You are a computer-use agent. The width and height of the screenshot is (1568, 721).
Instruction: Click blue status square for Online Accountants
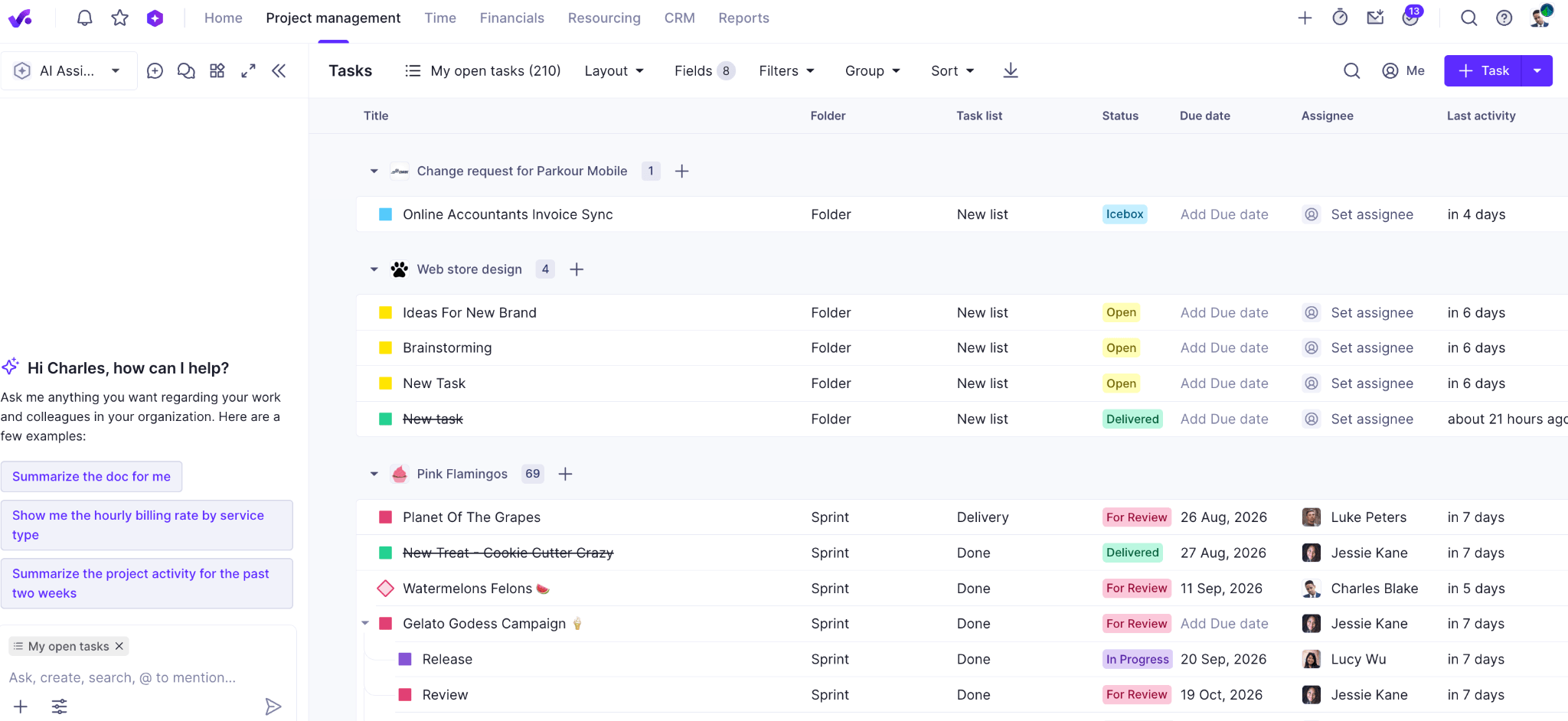coord(386,214)
